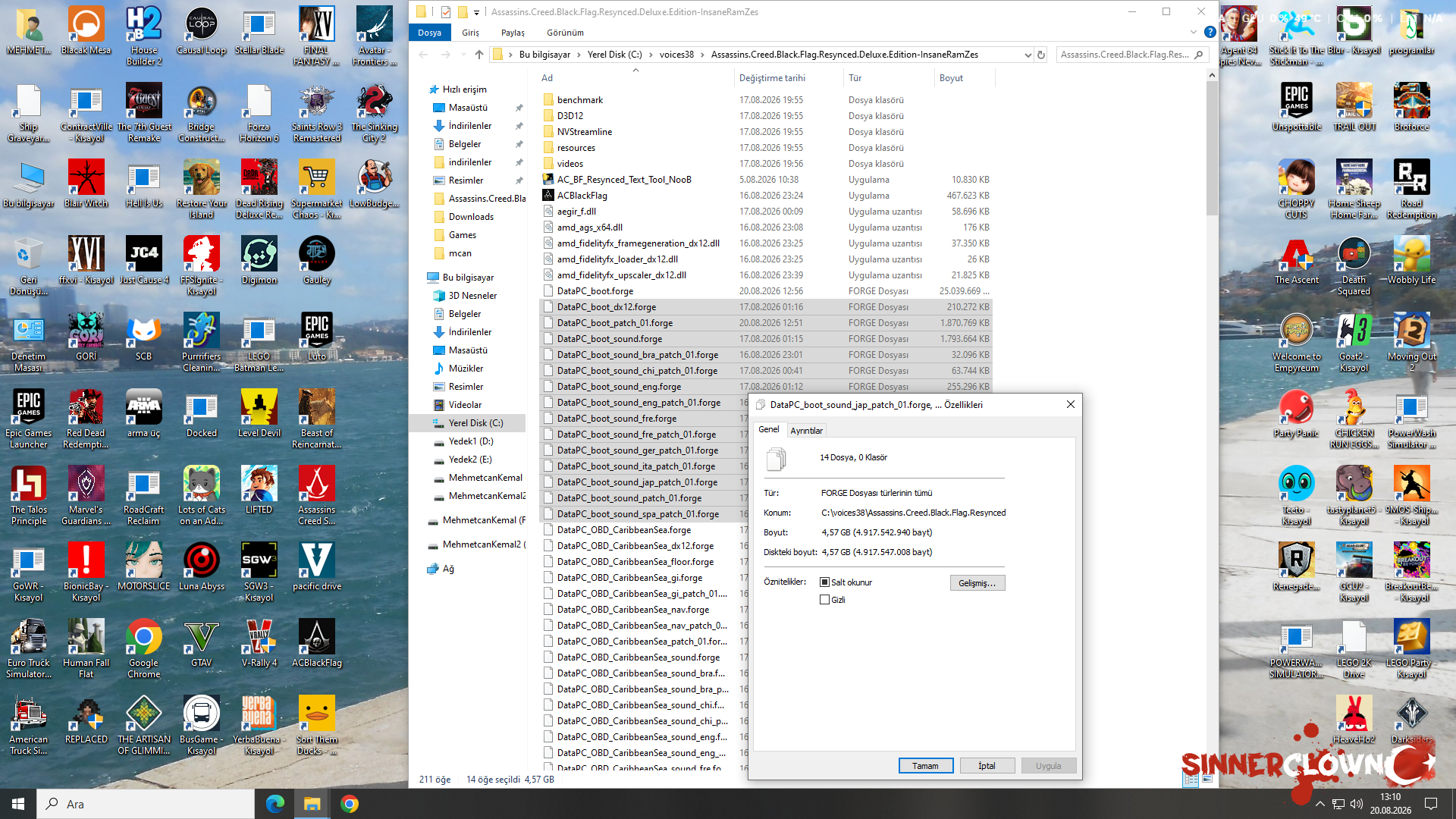Viewport: 1456px width, 819px height.
Task: Show hidden system tray icons
Action: [1320, 804]
